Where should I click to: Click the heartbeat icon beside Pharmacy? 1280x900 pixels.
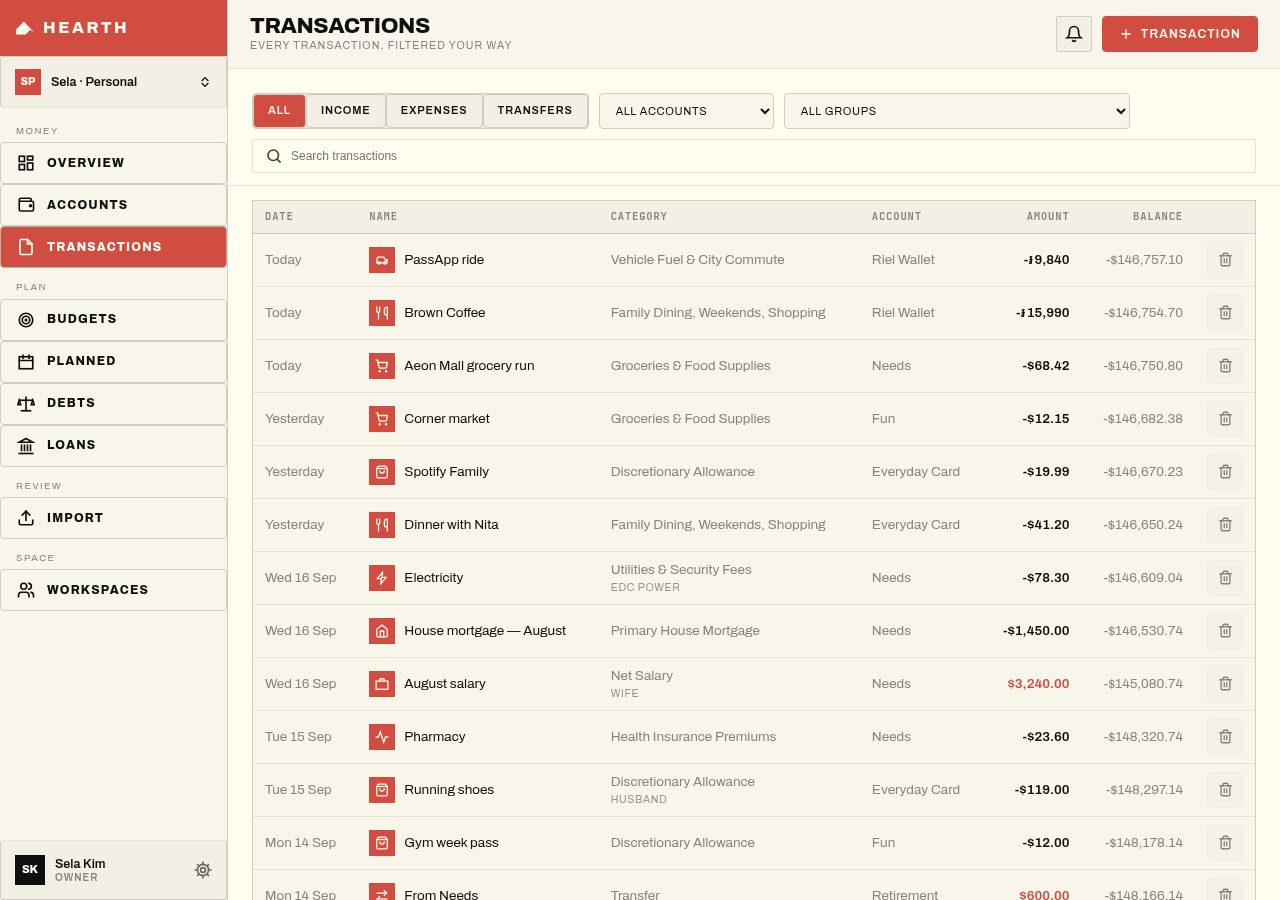[x=382, y=737]
